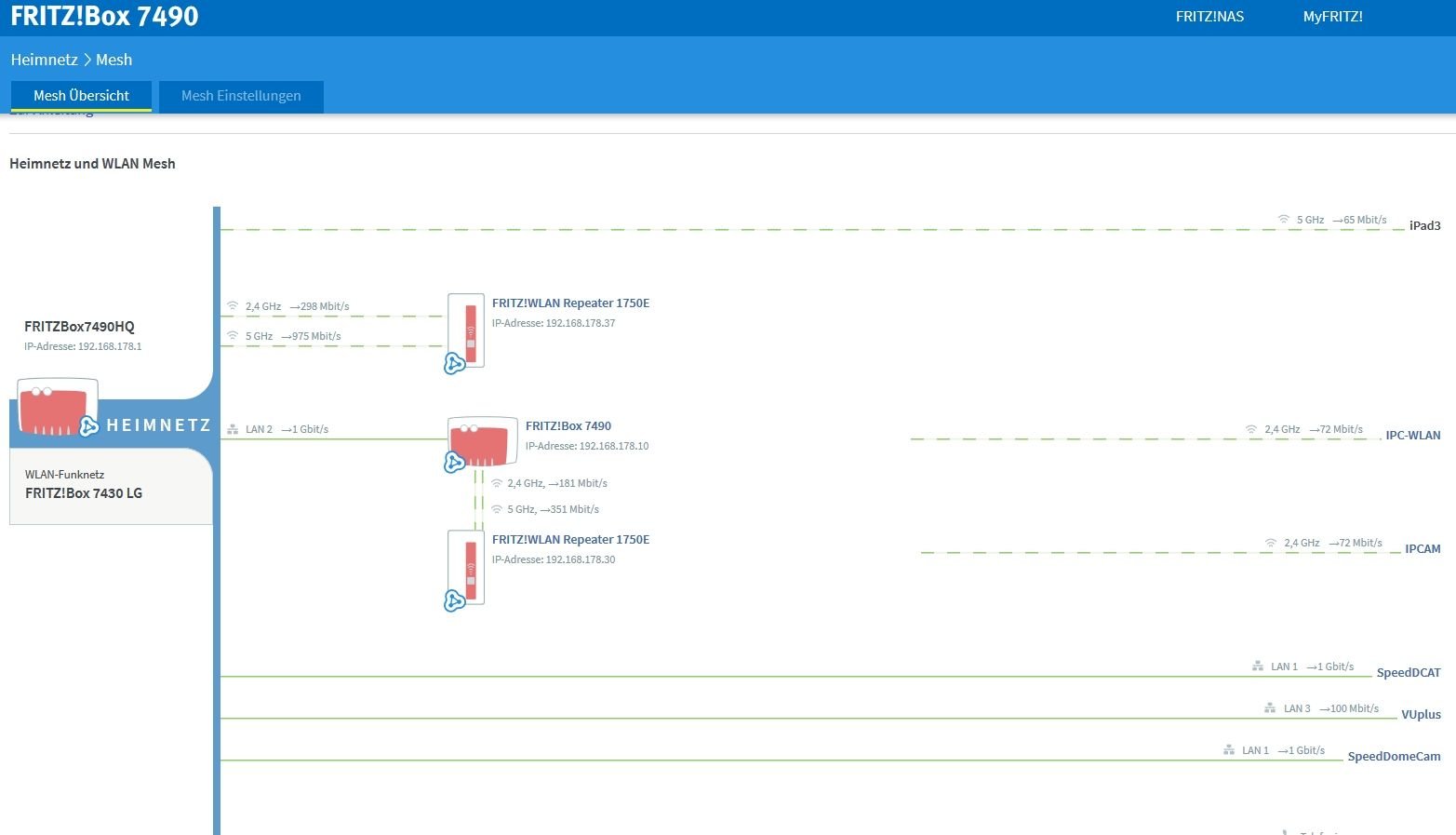Open the SpeedDomeCam device entry
Viewport: 1456px width, 835px height.
tap(1394, 756)
